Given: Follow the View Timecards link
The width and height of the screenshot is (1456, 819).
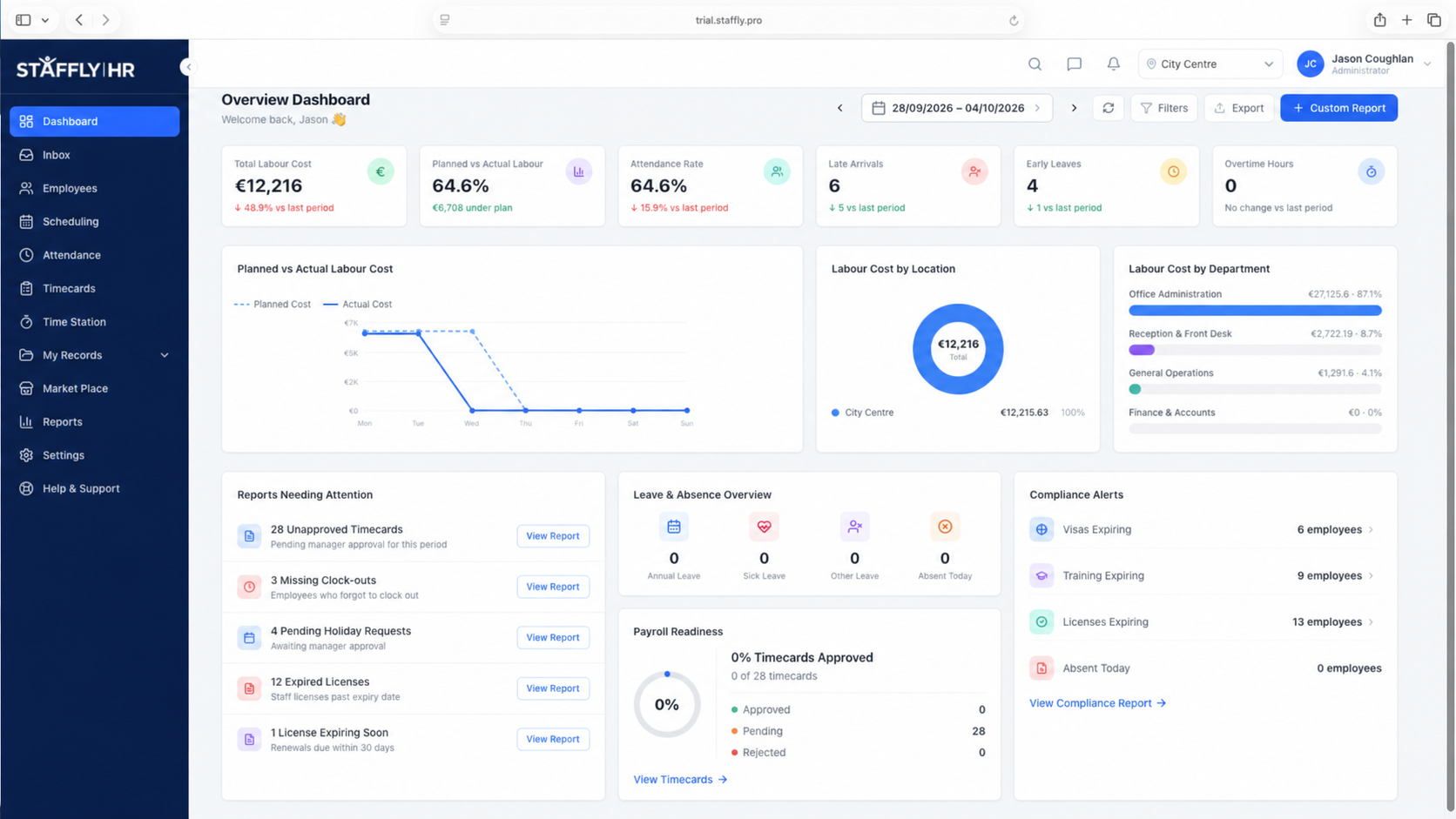Looking at the screenshot, I should point(680,780).
